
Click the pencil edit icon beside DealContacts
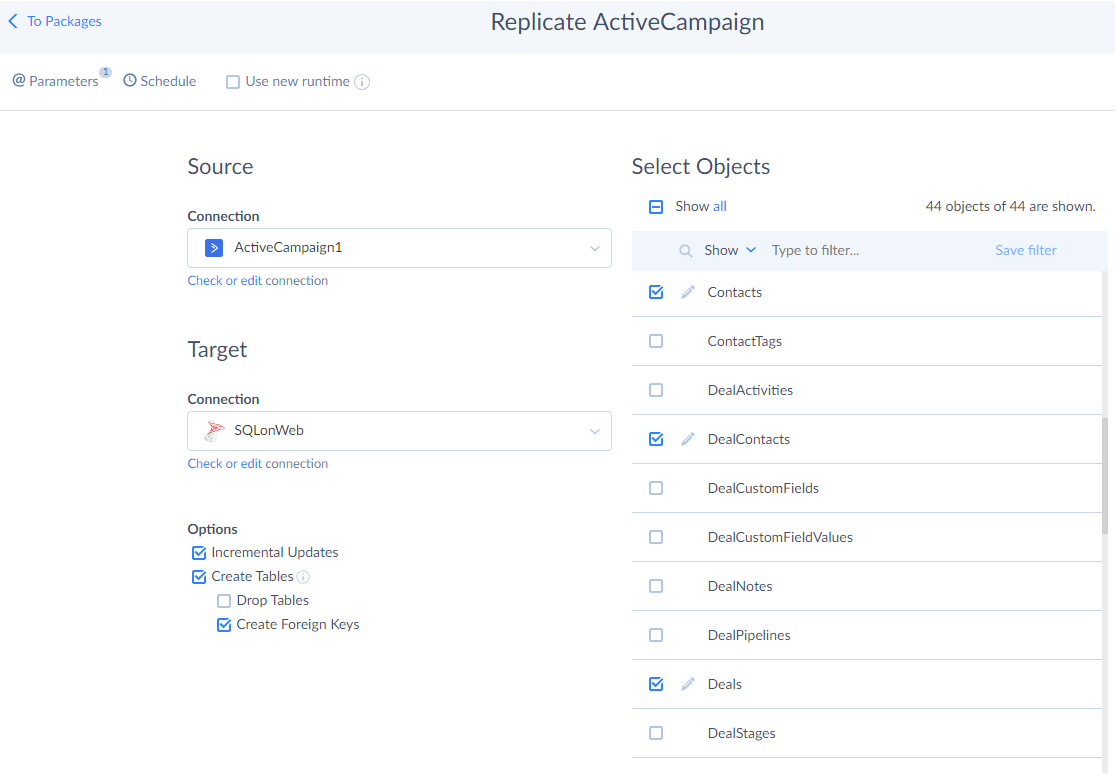(x=688, y=439)
